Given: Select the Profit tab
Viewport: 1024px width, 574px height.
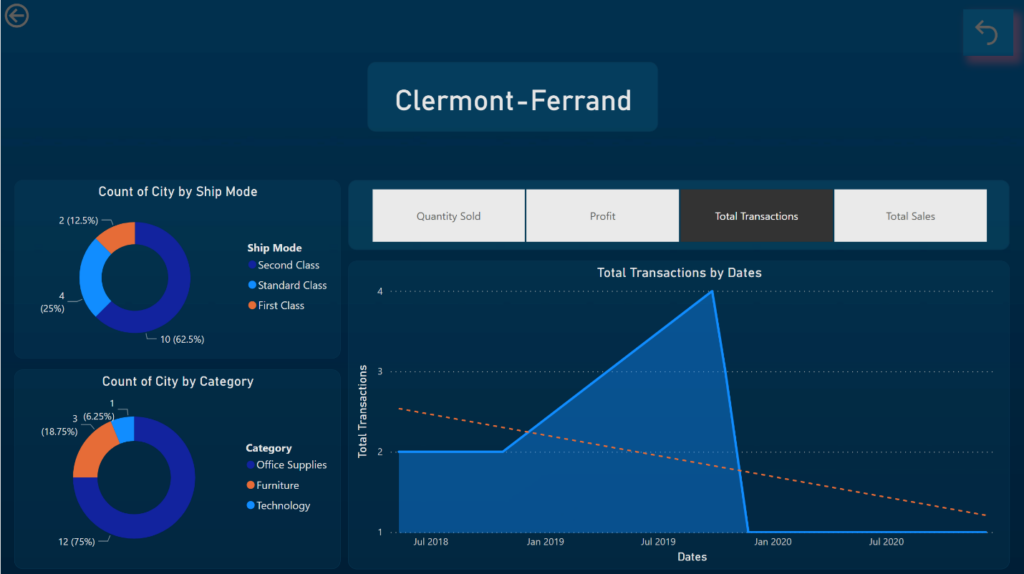Looking at the screenshot, I should click(x=602, y=216).
